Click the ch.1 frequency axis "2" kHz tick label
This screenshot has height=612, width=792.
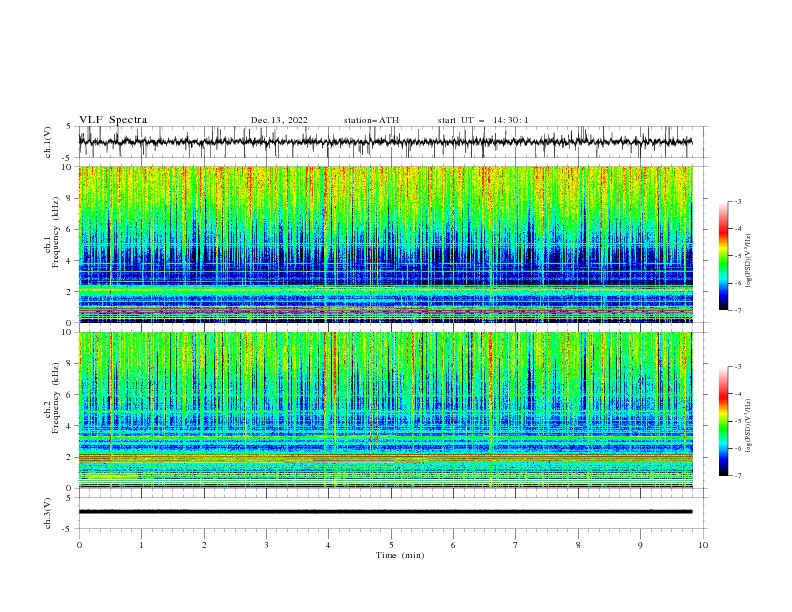click(69, 291)
